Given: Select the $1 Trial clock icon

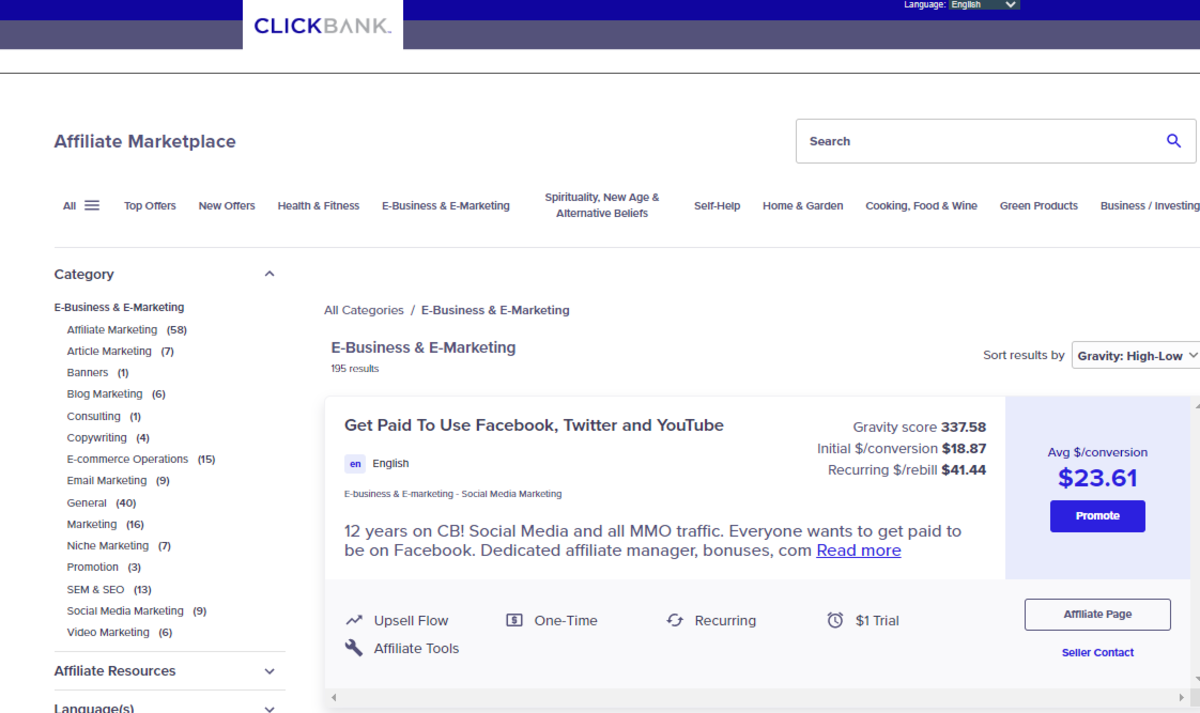Looking at the screenshot, I should [835, 620].
